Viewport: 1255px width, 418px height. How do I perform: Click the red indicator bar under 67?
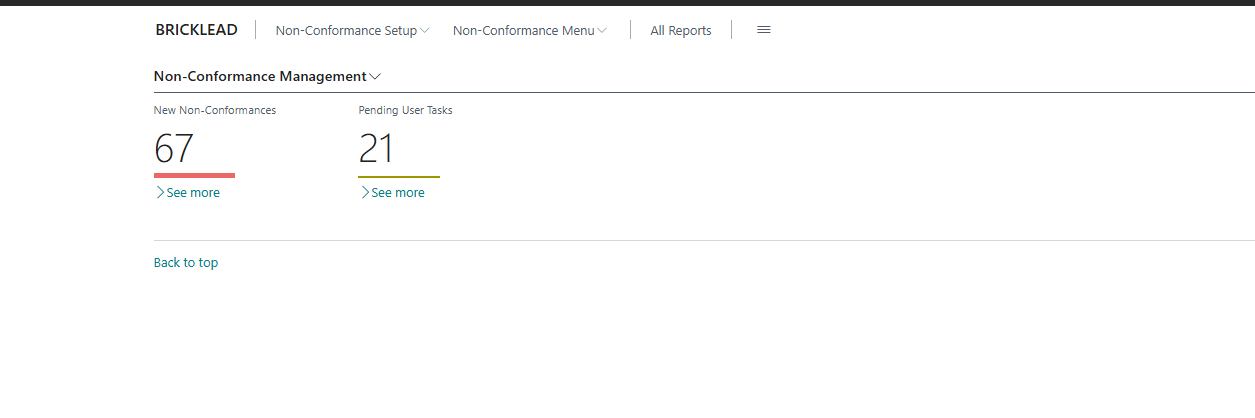[194, 175]
